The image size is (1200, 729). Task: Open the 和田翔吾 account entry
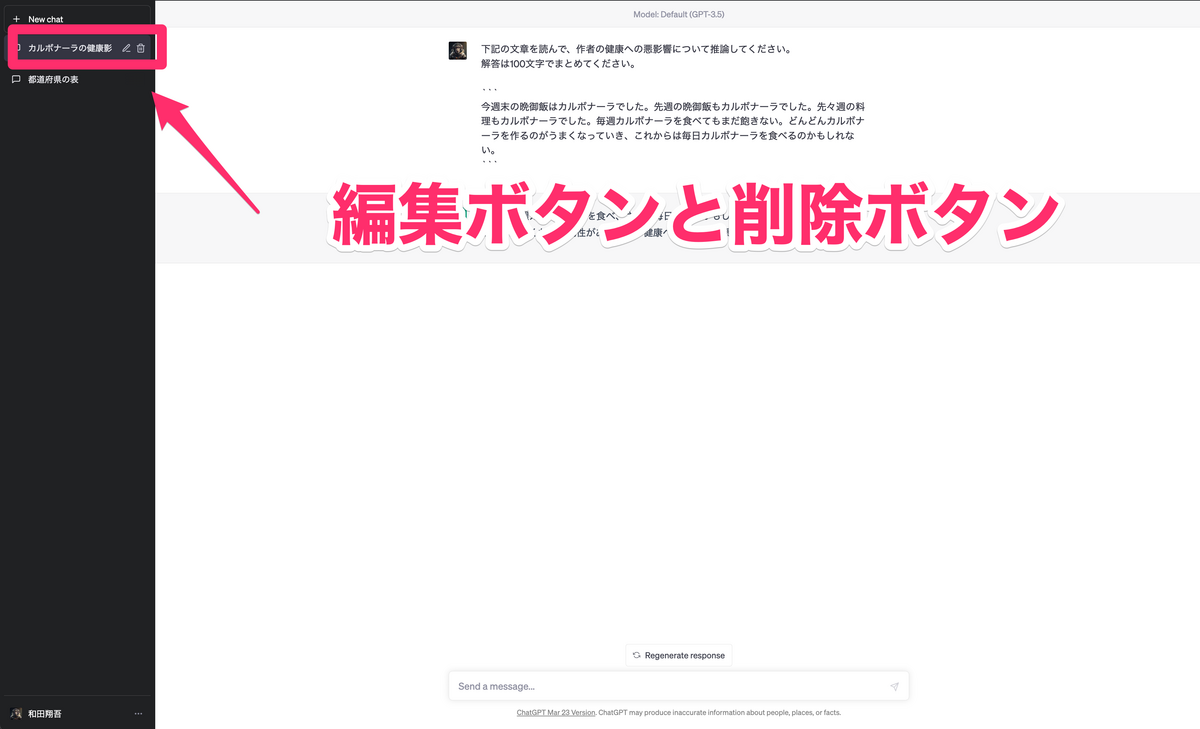[x=77, y=713]
